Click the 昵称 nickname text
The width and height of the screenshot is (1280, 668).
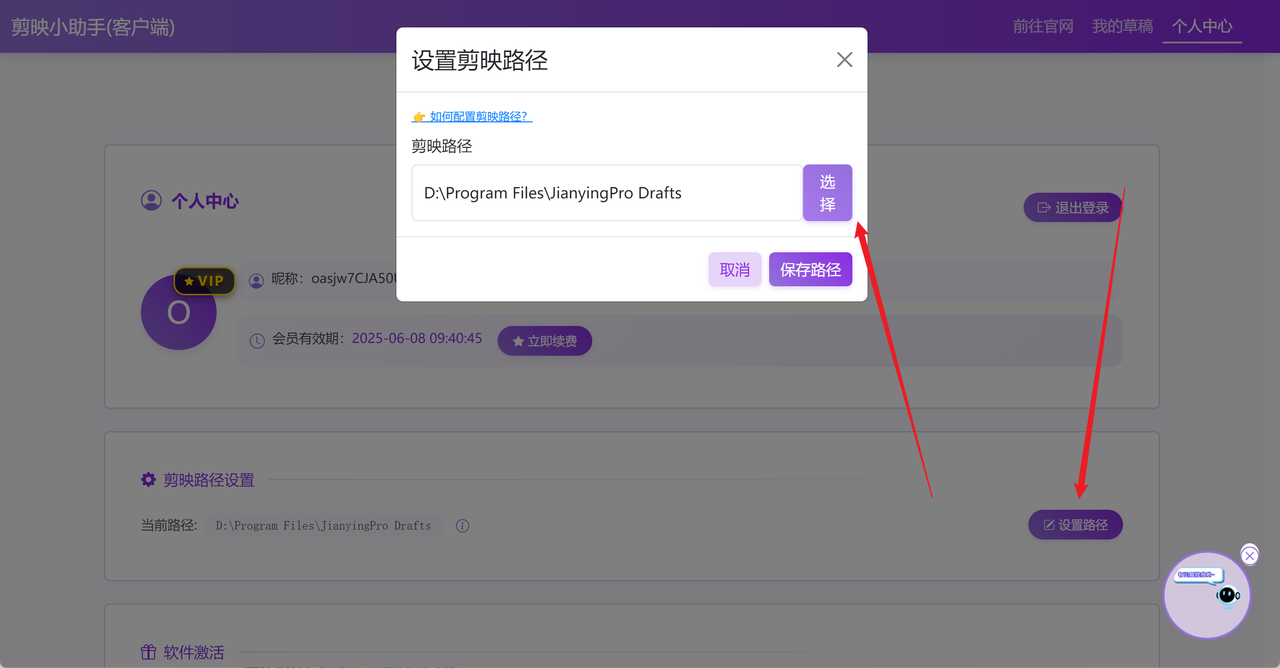336,280
